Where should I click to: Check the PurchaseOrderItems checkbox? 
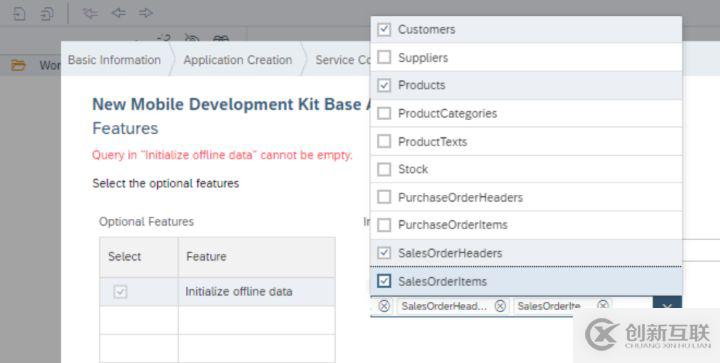(x=384, y=225)
